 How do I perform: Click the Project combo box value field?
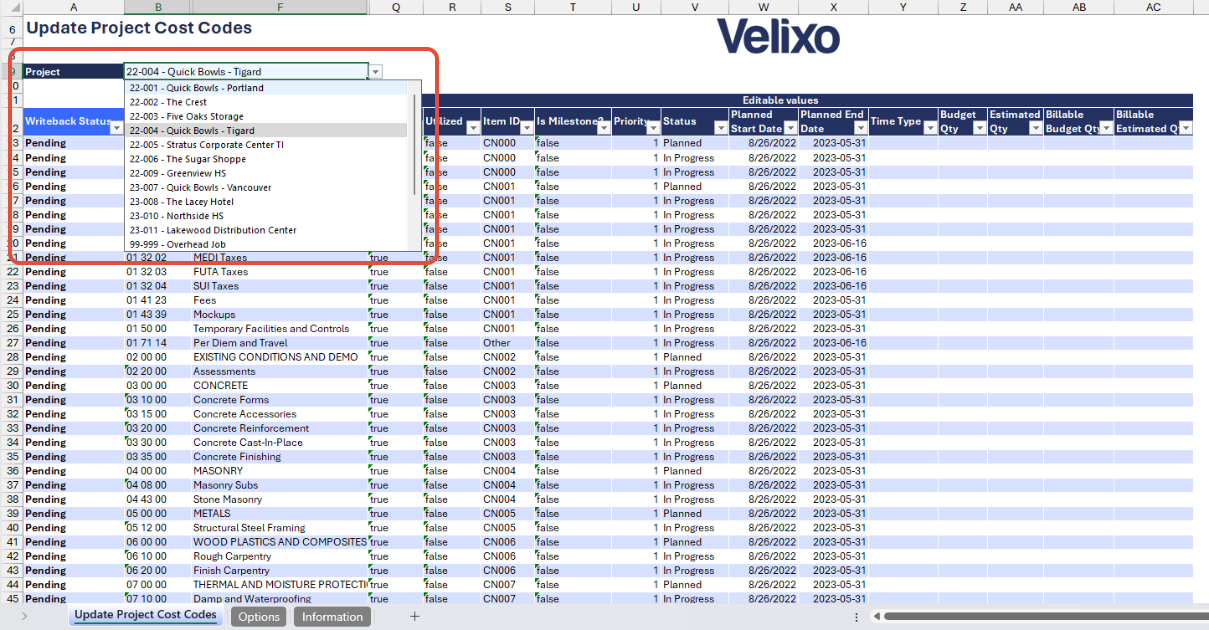246,72
